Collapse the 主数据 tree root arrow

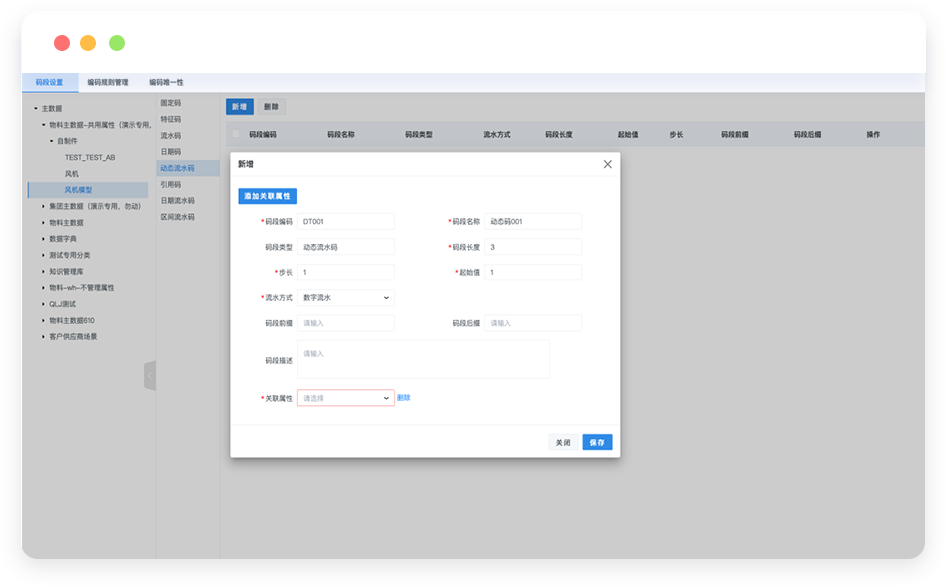click(36, 108)
